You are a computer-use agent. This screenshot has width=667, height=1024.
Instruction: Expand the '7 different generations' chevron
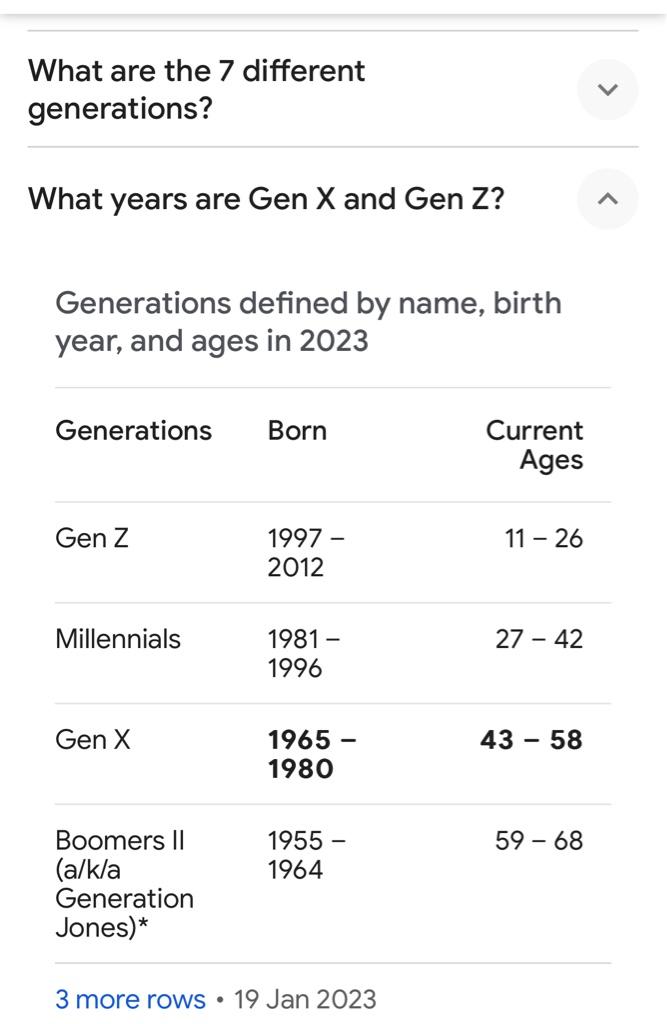click(x=608, y=89)
